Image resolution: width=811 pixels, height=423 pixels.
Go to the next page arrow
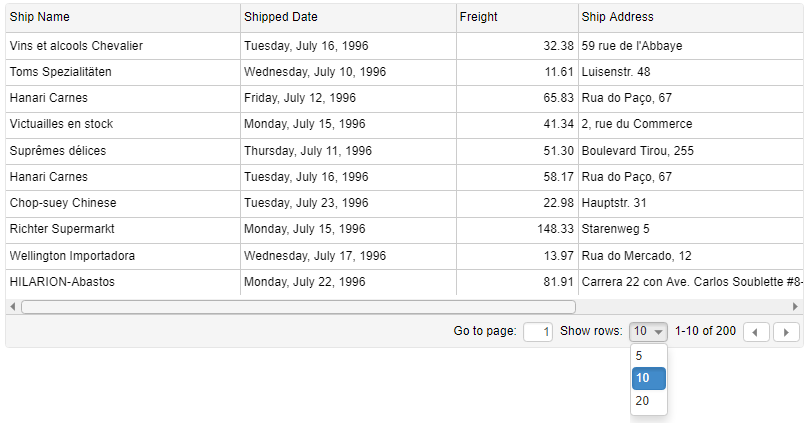[786, 332]
